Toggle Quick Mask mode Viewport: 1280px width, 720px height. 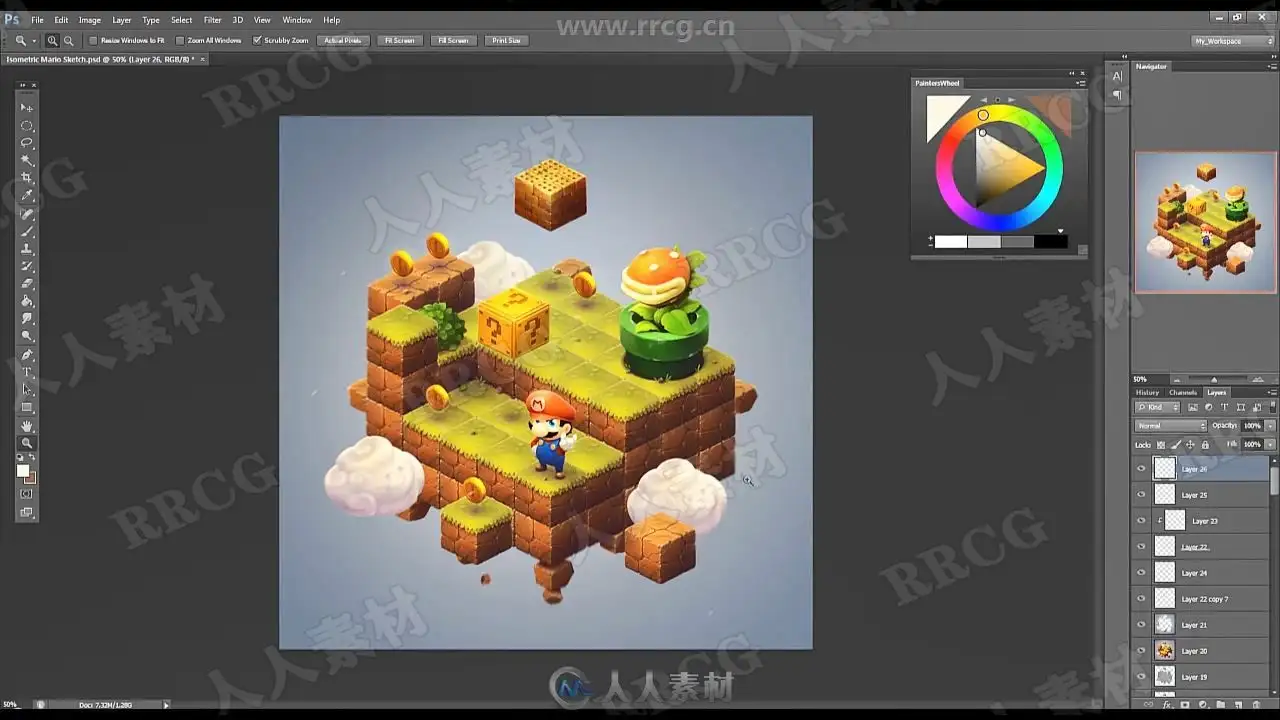pyautogui.click(x=27, y=494)
